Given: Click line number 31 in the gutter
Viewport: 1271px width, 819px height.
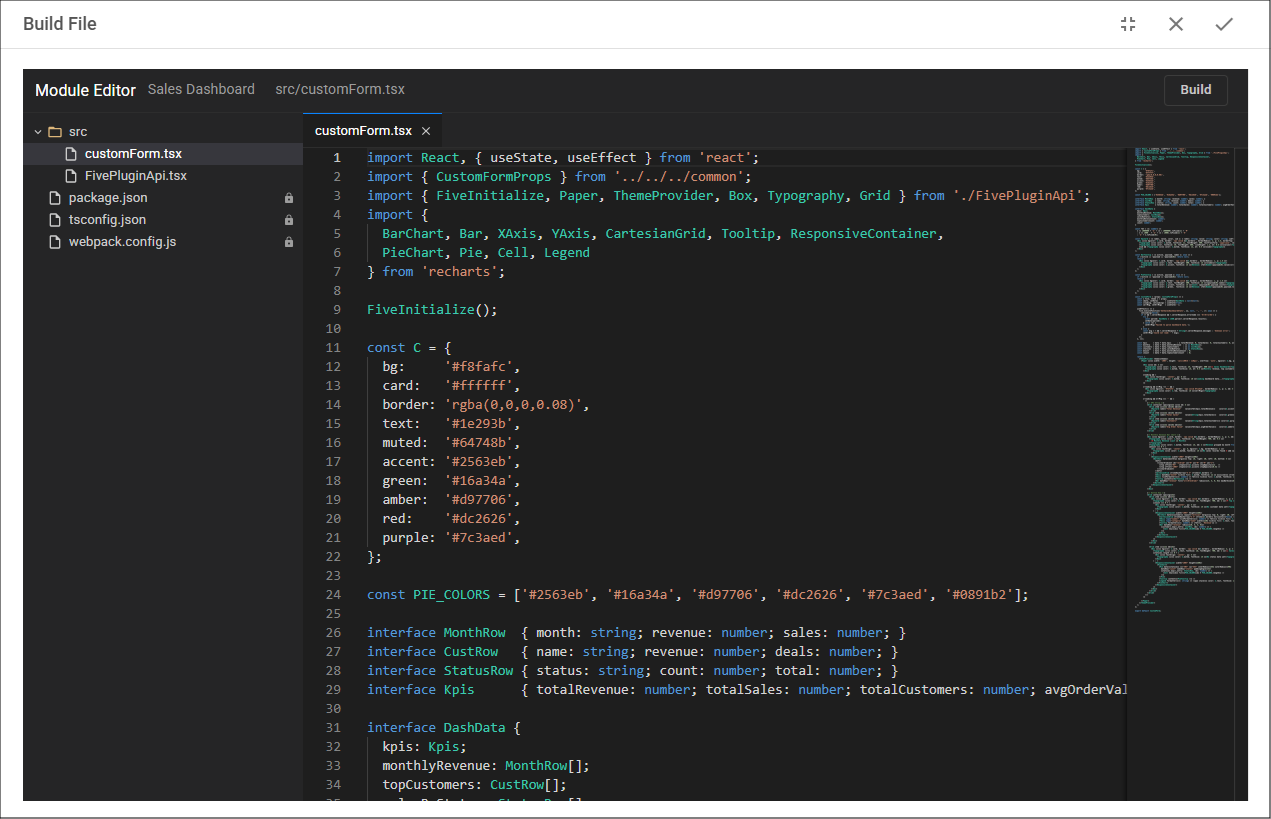Looking at the screenshot, I should pos(333,728).
